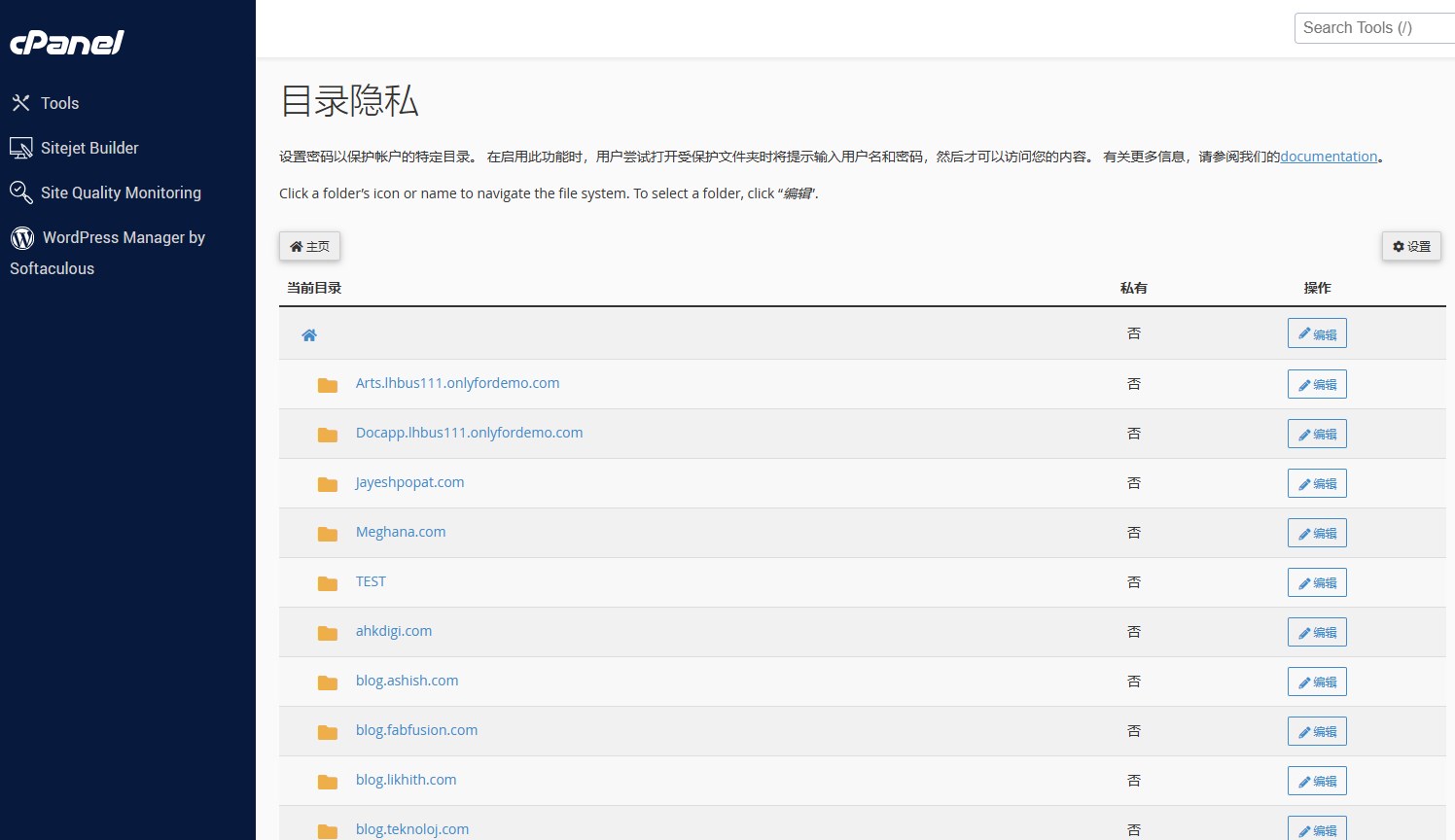Open folder icon beside blog.fabfusion.com
The width and height of the screenshot is (1455, 840).
(x=328, y=732)
